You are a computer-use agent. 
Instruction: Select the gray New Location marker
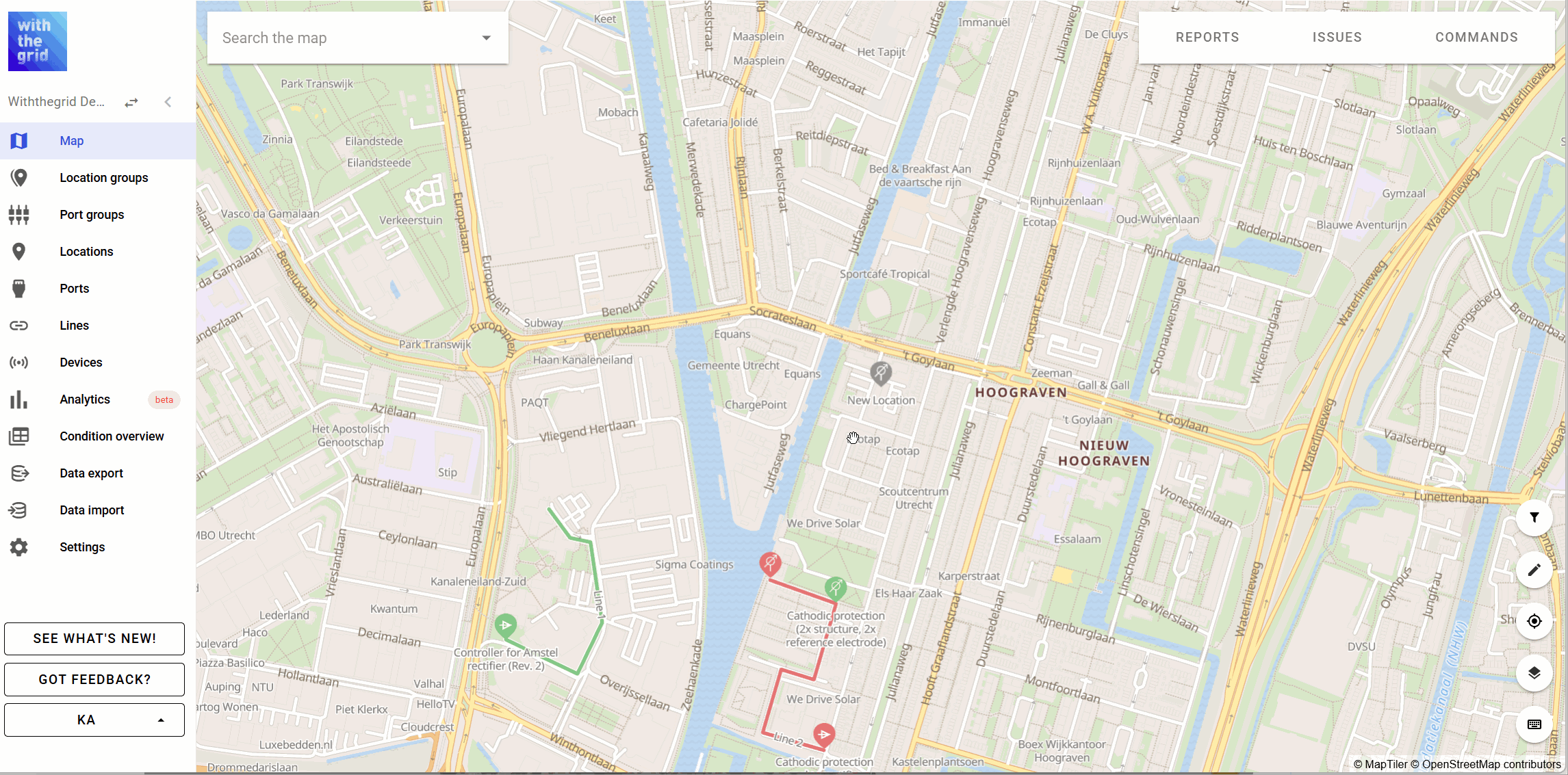[x=881, y=373]
